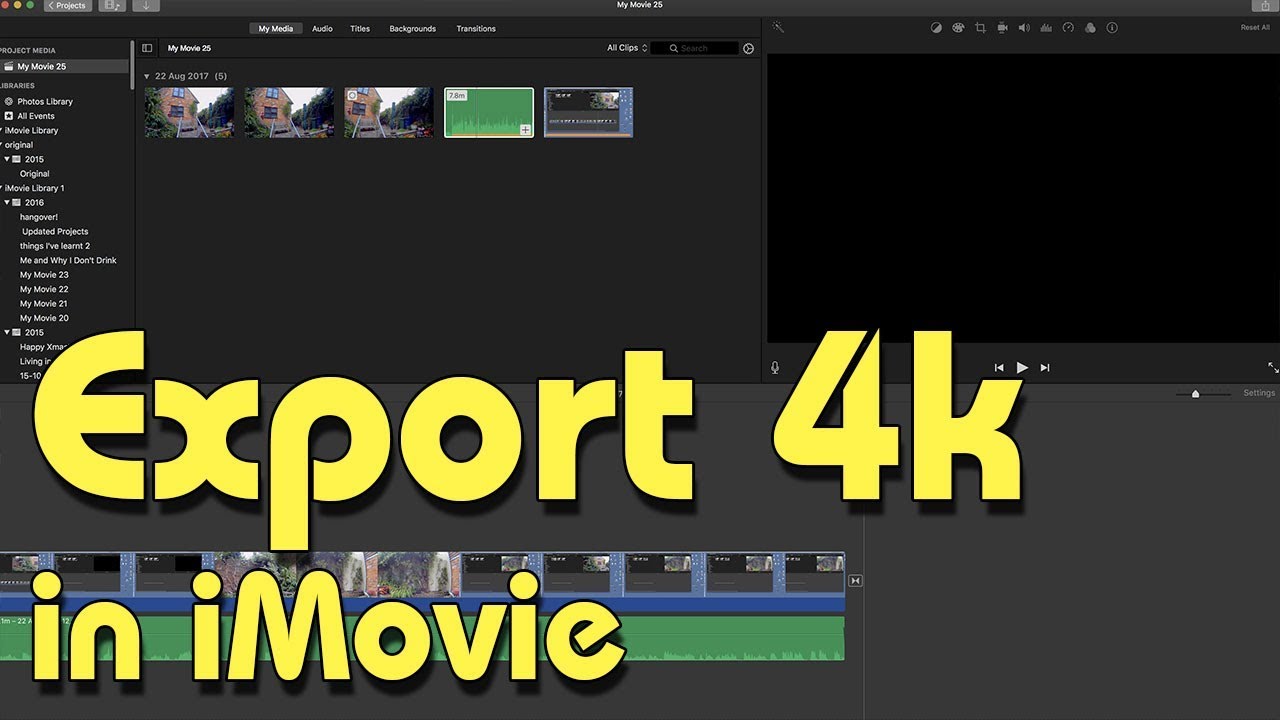Open timeline Settings

[1259, 393]
